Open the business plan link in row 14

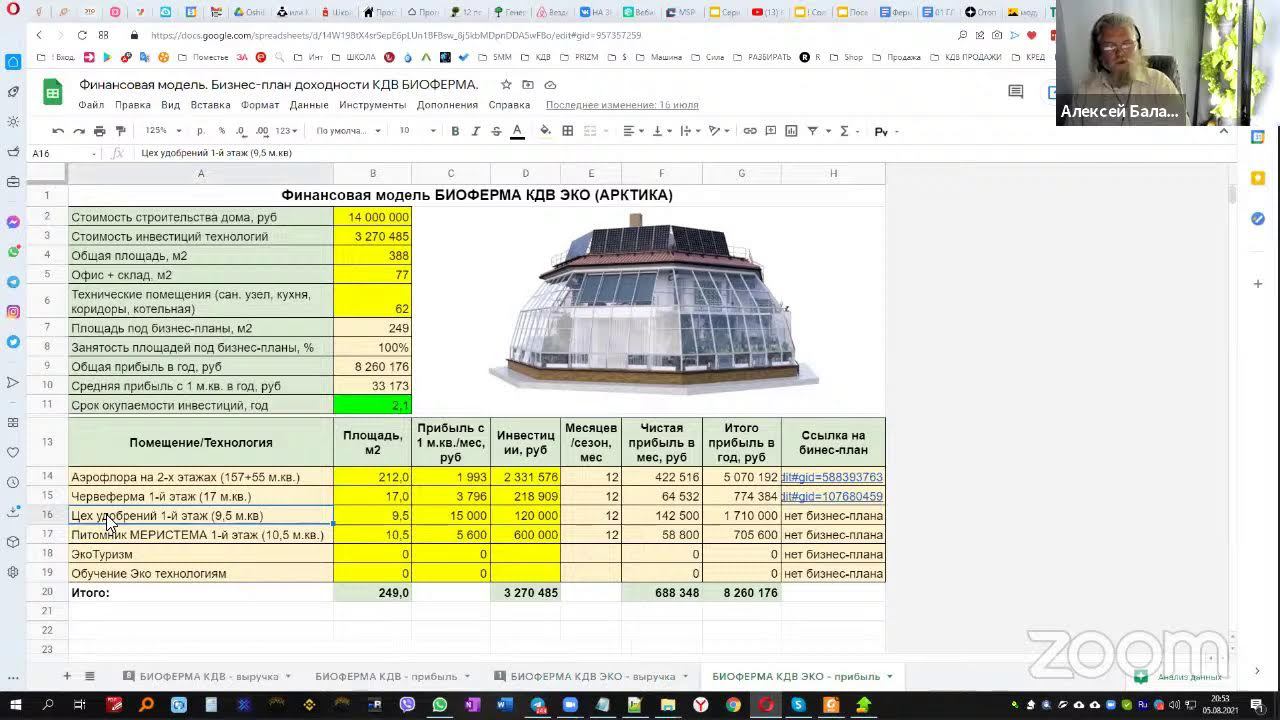tap(832, 477)
